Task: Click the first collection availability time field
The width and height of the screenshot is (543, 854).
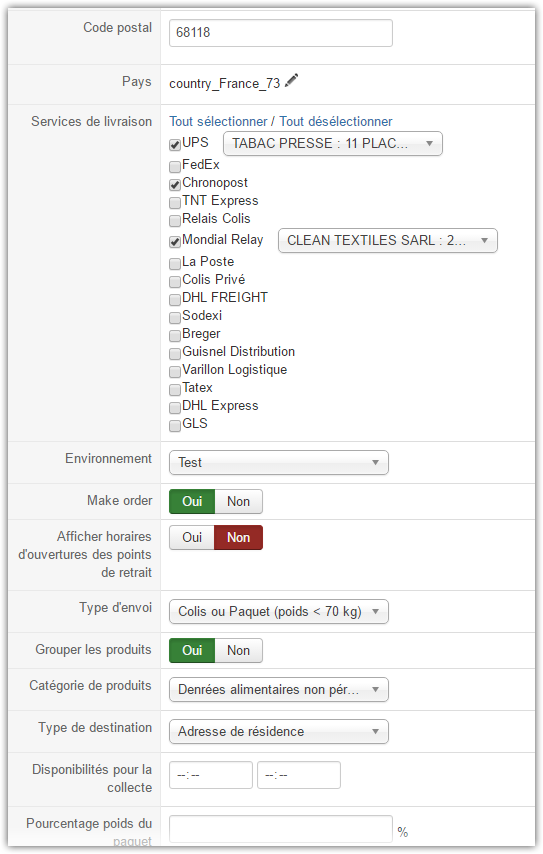Action: tap(211, 775)
